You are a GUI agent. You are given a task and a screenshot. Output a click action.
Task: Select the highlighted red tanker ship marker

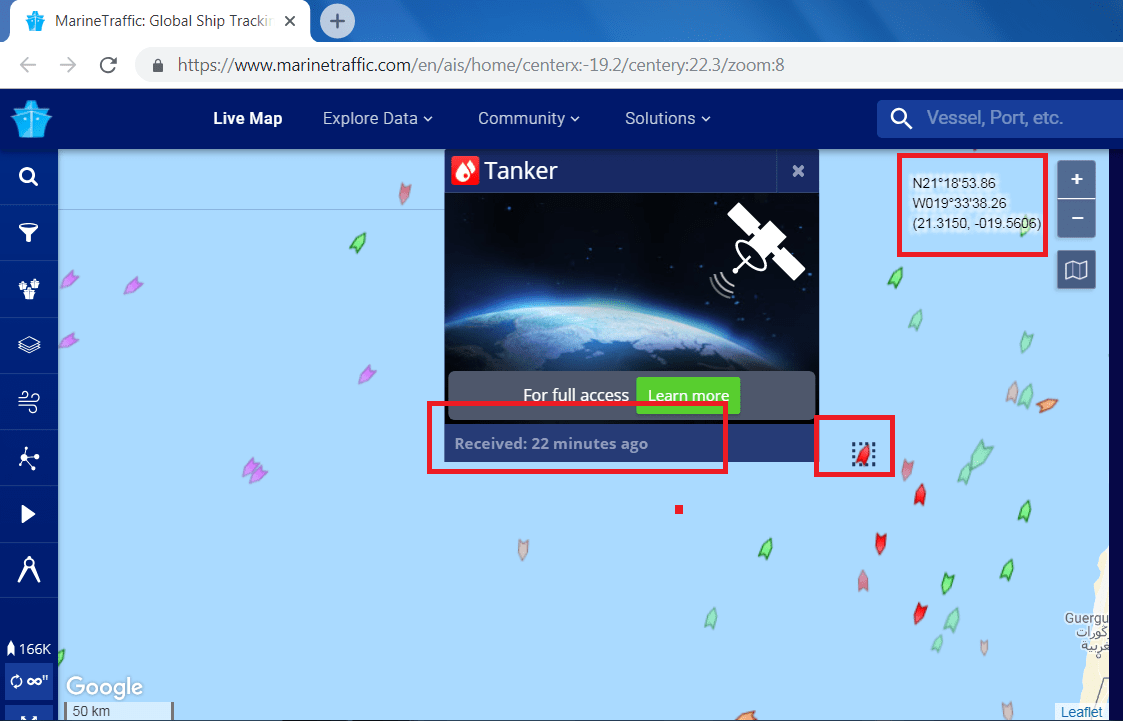click(x=864, y=454)
